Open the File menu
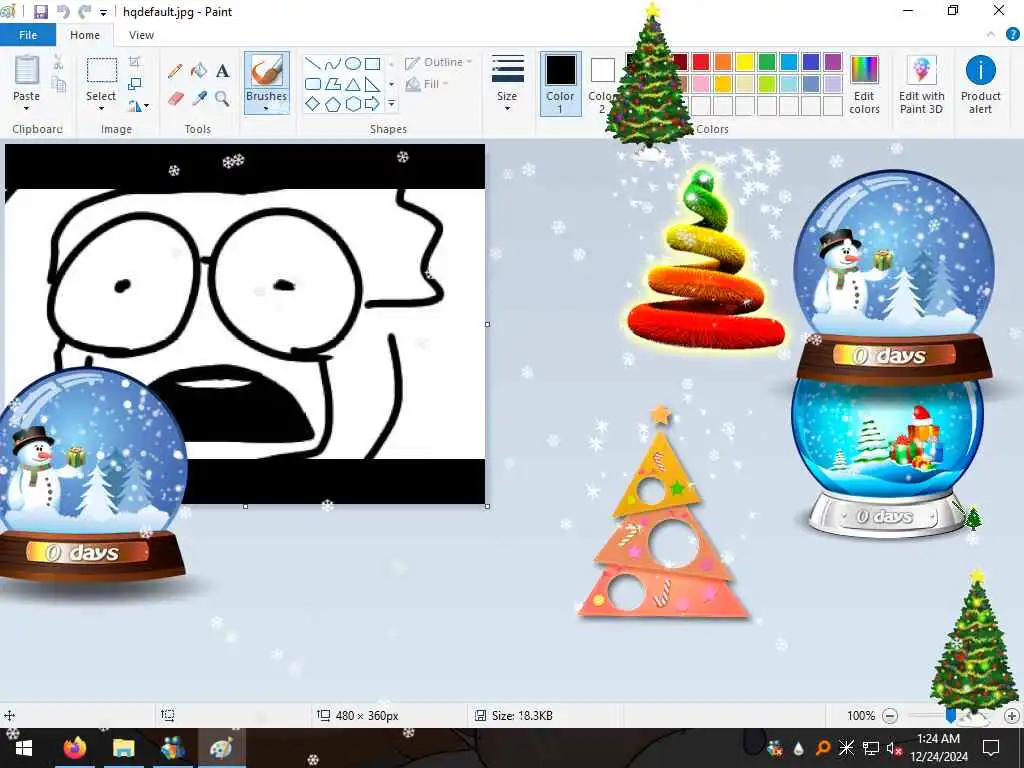Image resolution: width=1024 pixels, height=768 pixels. (28, 35)
